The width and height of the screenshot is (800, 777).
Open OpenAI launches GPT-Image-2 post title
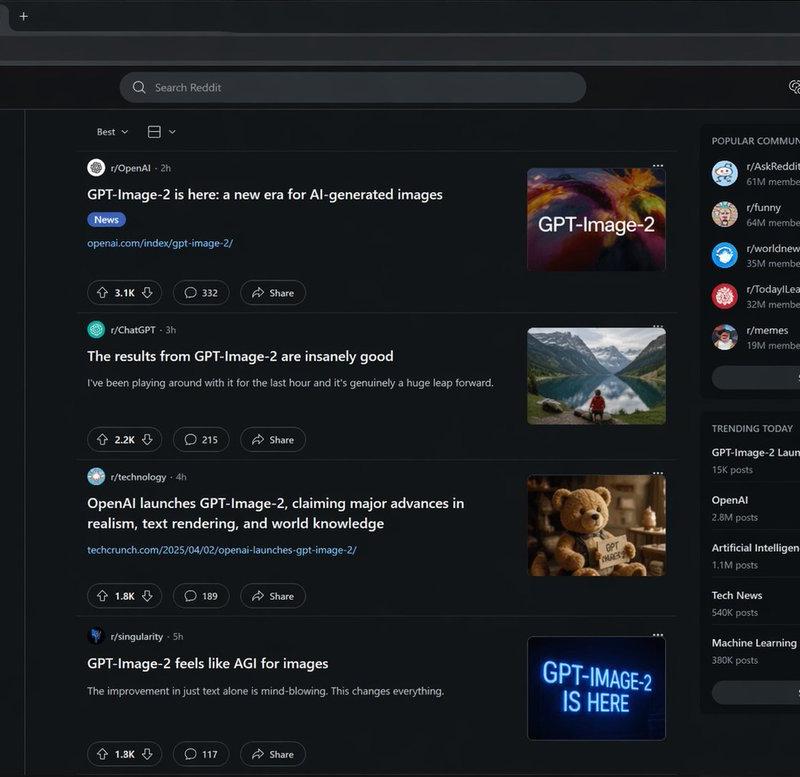[x=276, y=513]
